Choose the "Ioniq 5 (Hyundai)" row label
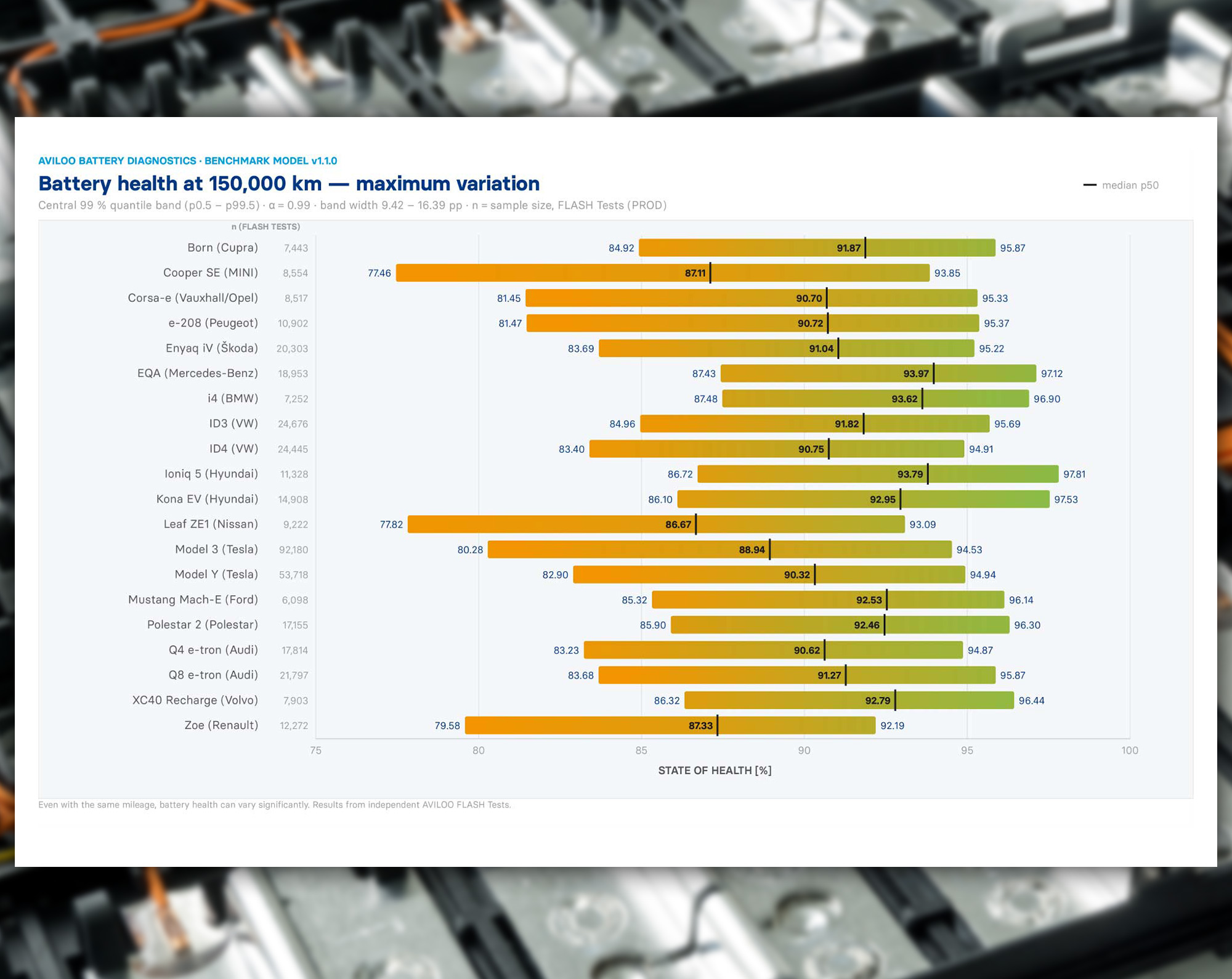Screen dimensions: 1232x979 [211, 474]
